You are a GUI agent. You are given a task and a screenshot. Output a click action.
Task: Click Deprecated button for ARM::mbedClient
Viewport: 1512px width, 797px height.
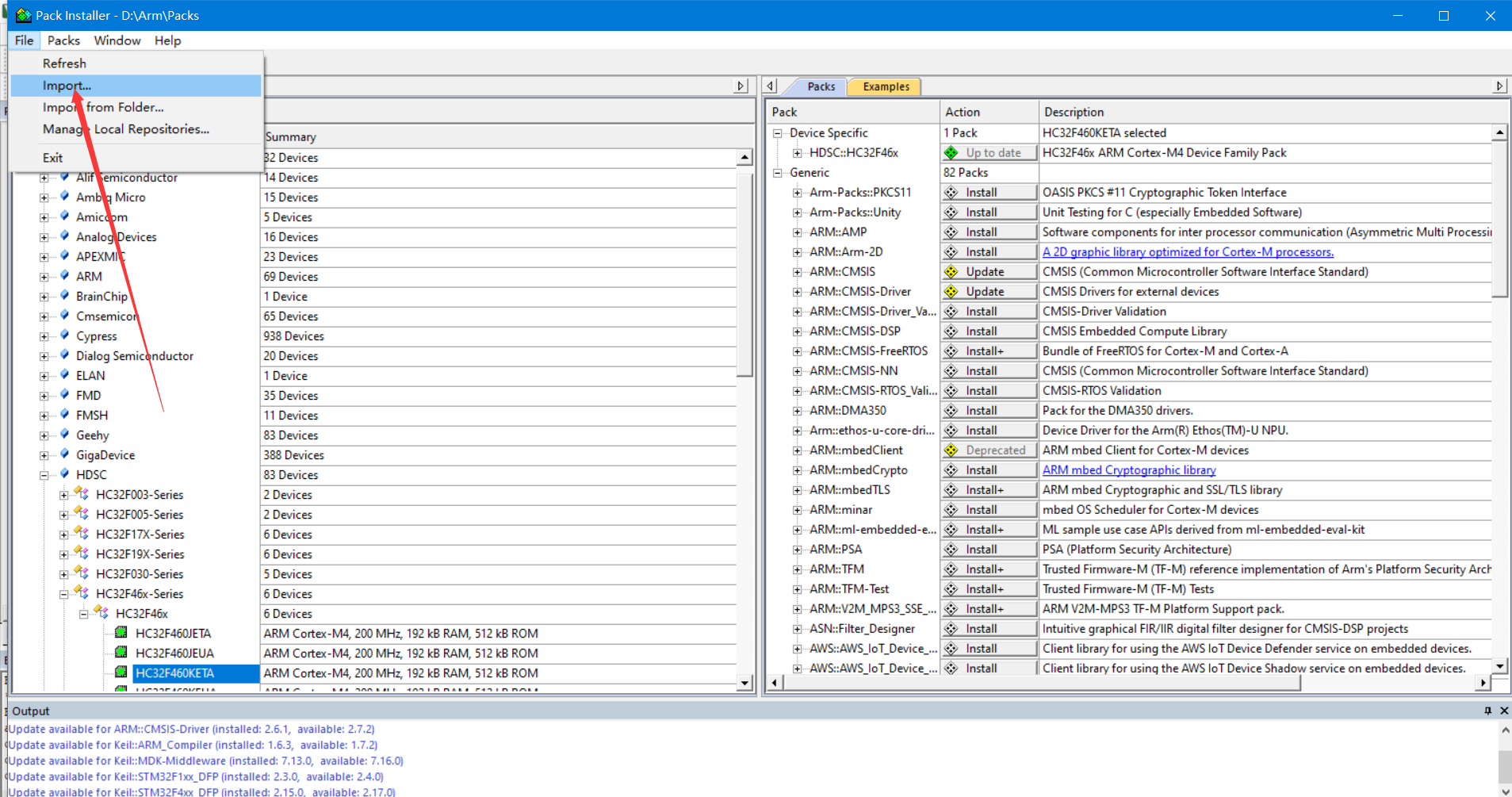989,450
